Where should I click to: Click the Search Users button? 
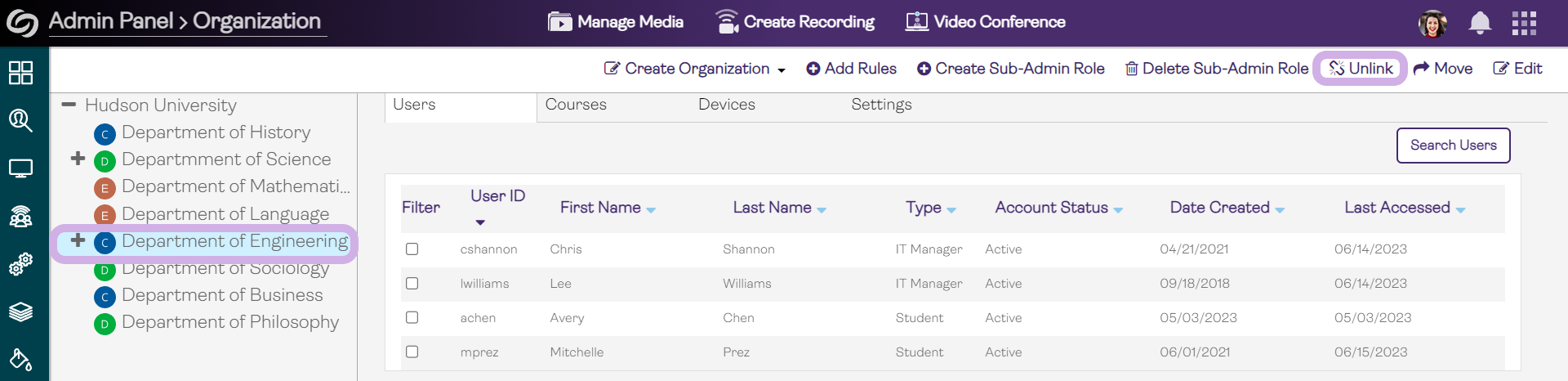click(x=1453, y=146)
